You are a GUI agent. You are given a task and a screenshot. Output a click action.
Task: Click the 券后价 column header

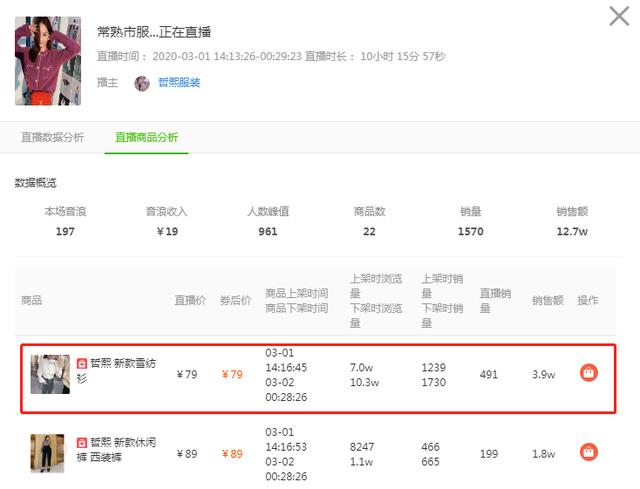tap(236, 300)
